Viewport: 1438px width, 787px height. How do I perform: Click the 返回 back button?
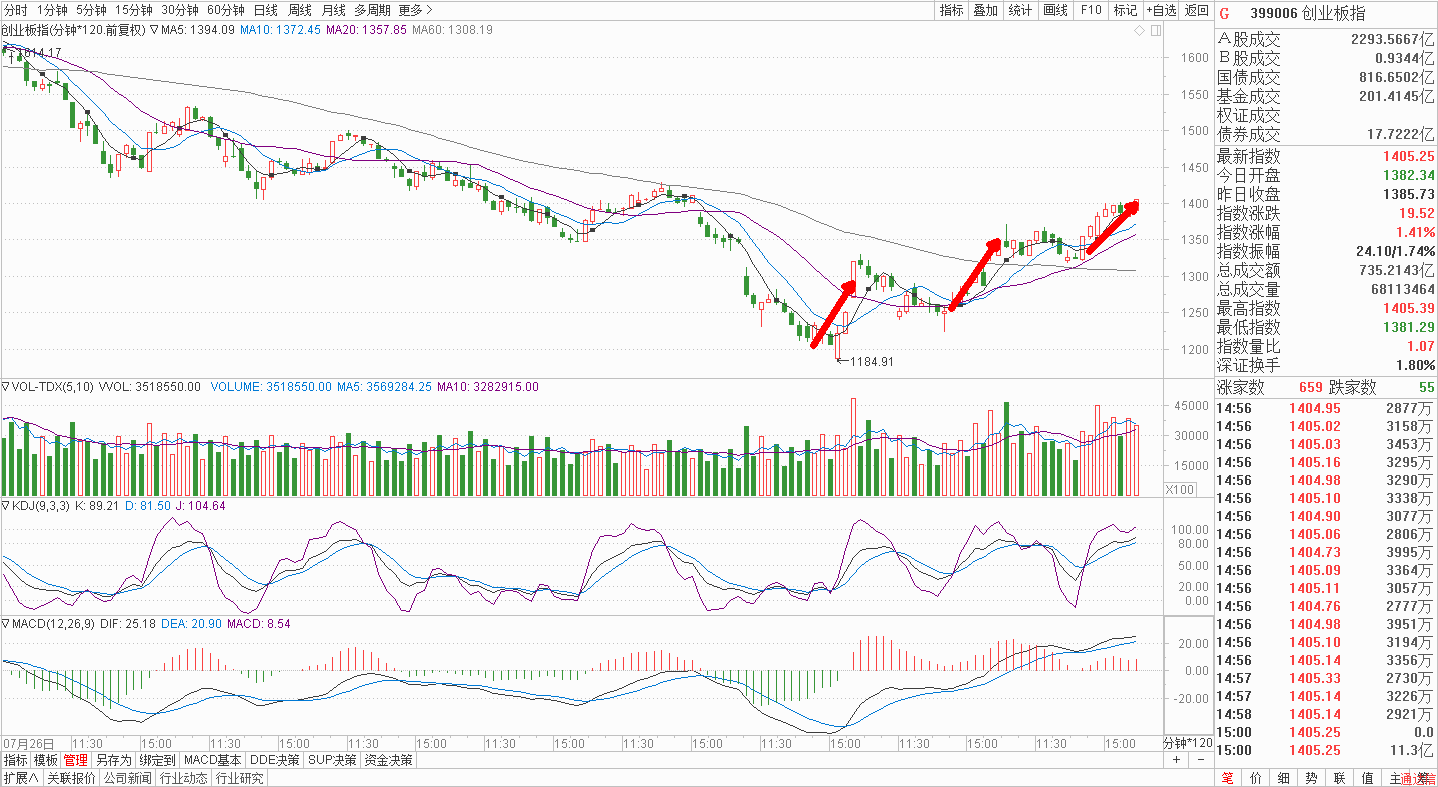pos(1196,10)
